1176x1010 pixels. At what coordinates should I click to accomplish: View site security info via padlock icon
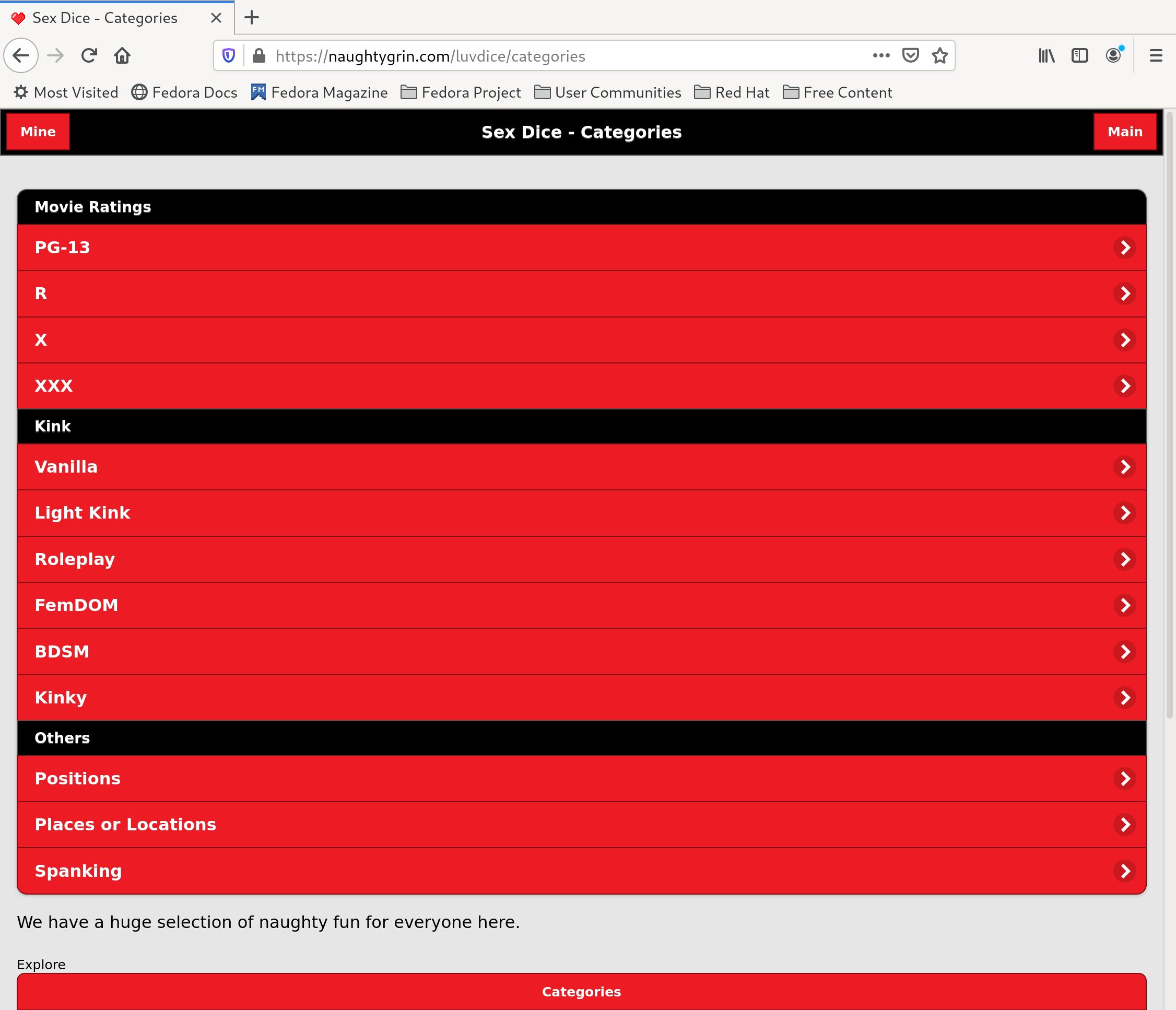click(x=259, y=55)
